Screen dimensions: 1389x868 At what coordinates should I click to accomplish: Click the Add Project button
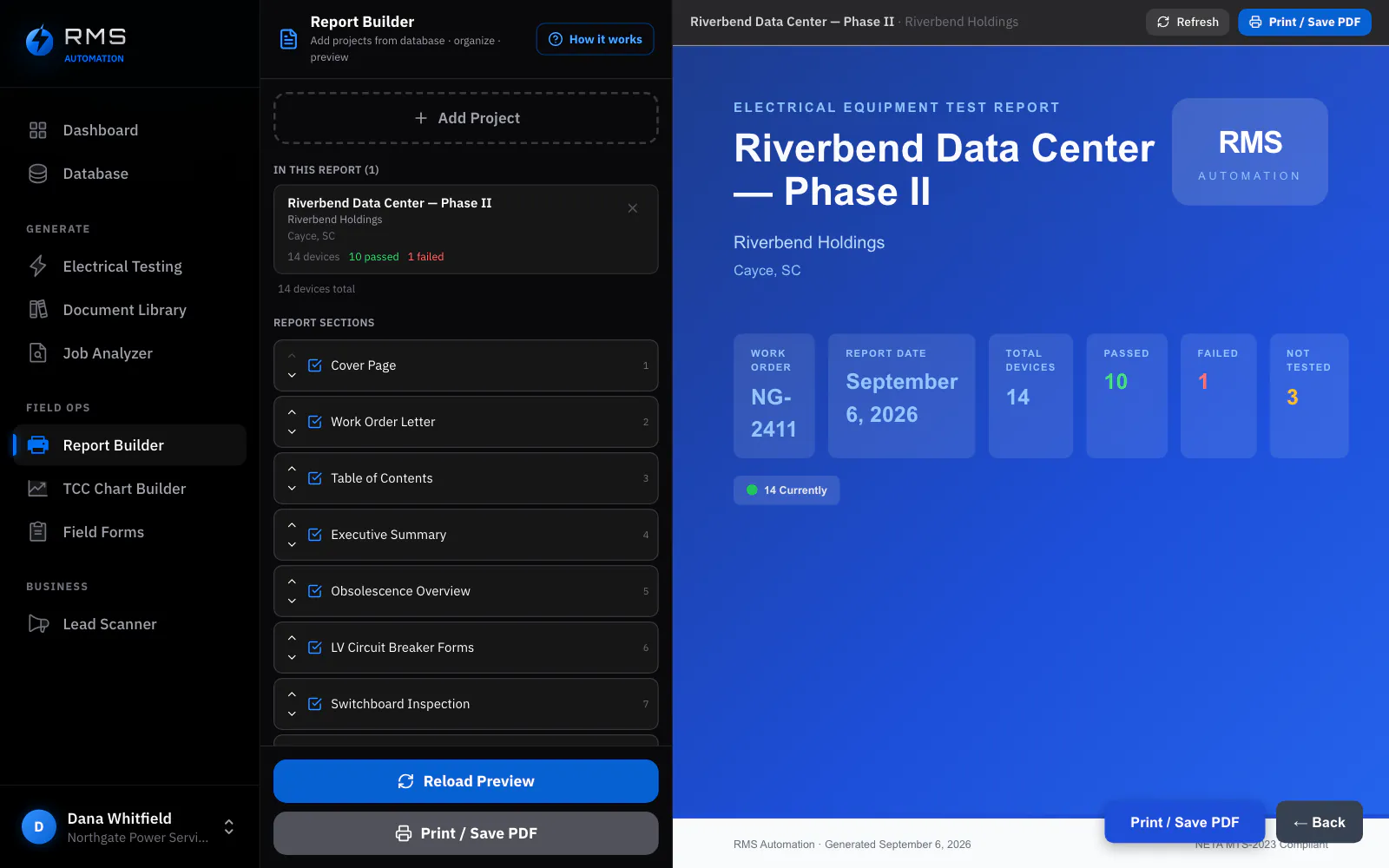click(x=466, y=118)
